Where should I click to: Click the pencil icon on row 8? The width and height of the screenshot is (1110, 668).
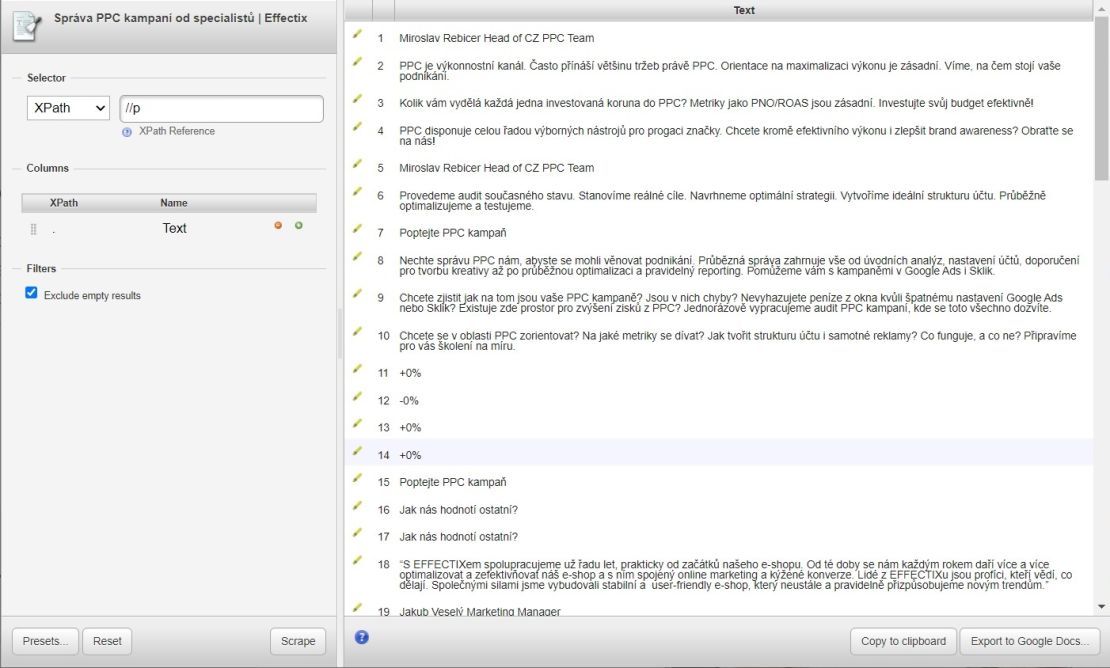coord(357,256)
